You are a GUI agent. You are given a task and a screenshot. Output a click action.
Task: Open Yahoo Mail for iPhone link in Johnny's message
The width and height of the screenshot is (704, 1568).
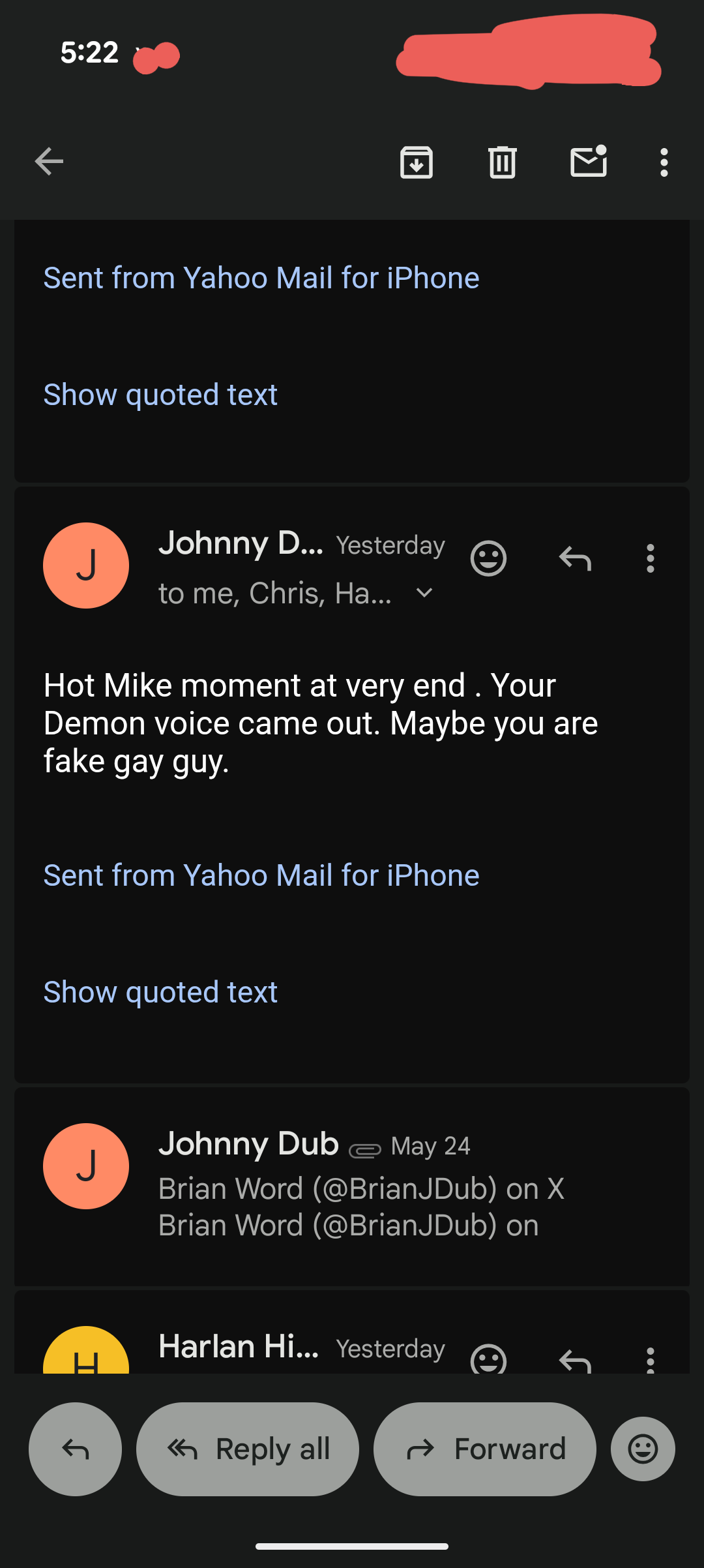pyautogui.click(x=261, y=875)
